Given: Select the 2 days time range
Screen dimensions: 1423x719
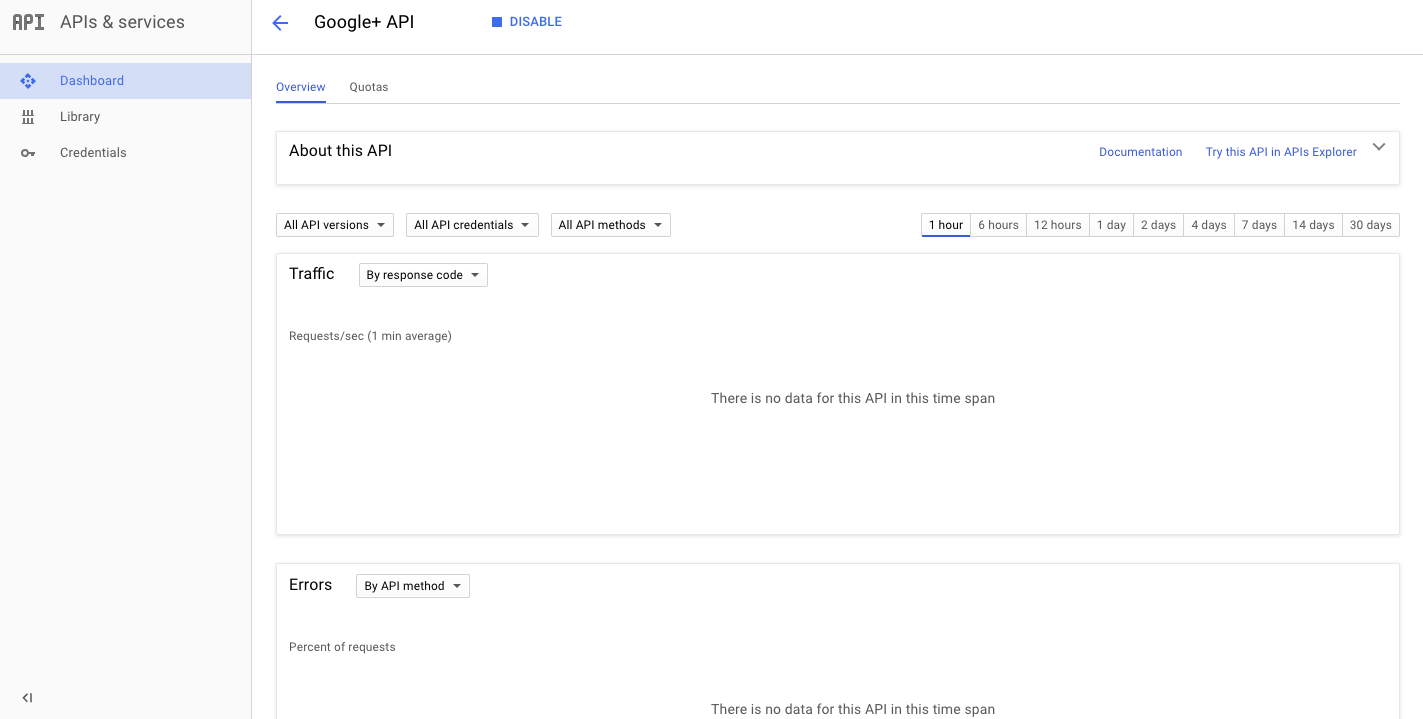Looking at the screenshot, I should [x=1158, y=225].
